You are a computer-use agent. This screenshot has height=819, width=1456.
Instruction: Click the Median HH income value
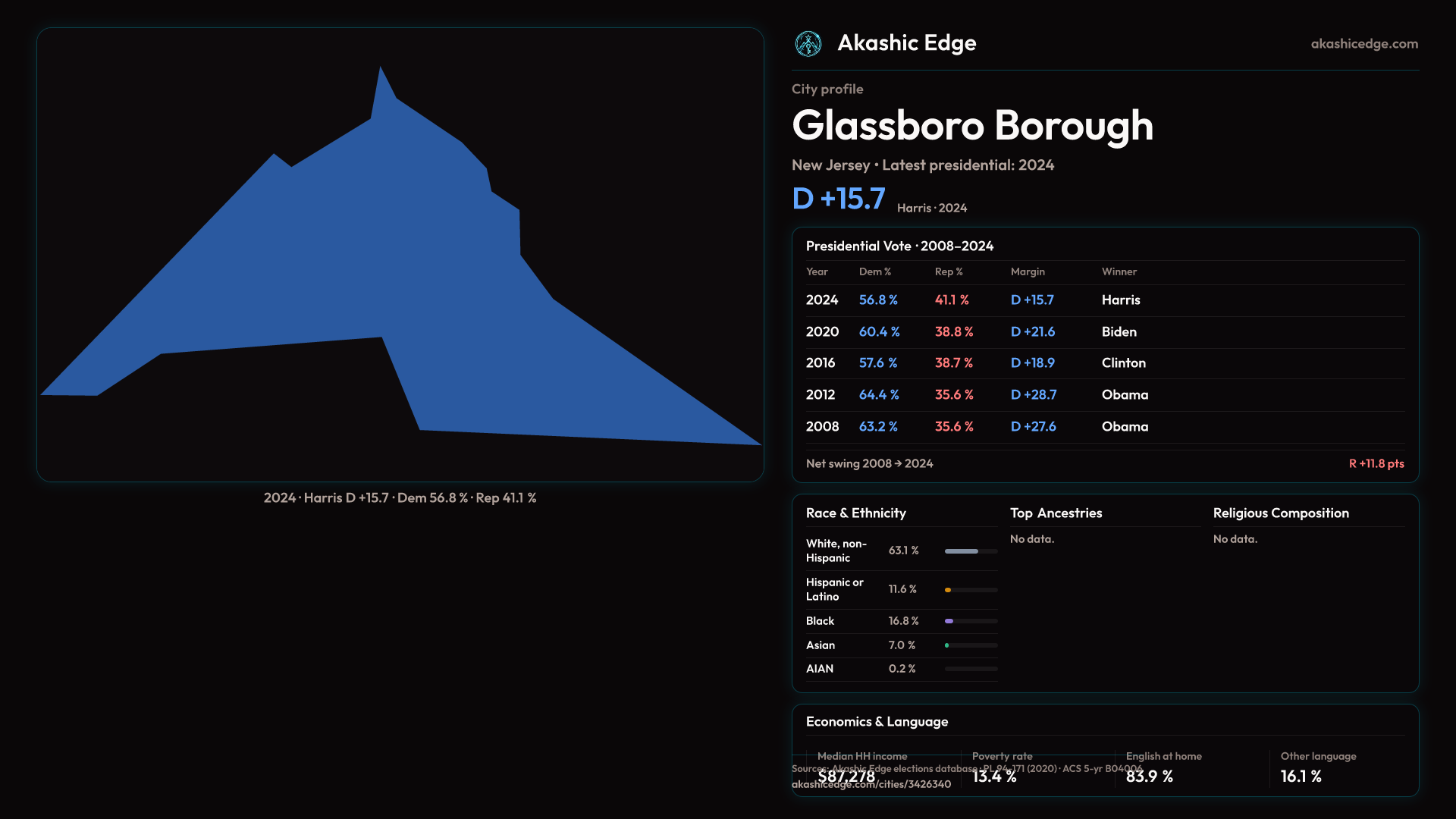[846, 777]
